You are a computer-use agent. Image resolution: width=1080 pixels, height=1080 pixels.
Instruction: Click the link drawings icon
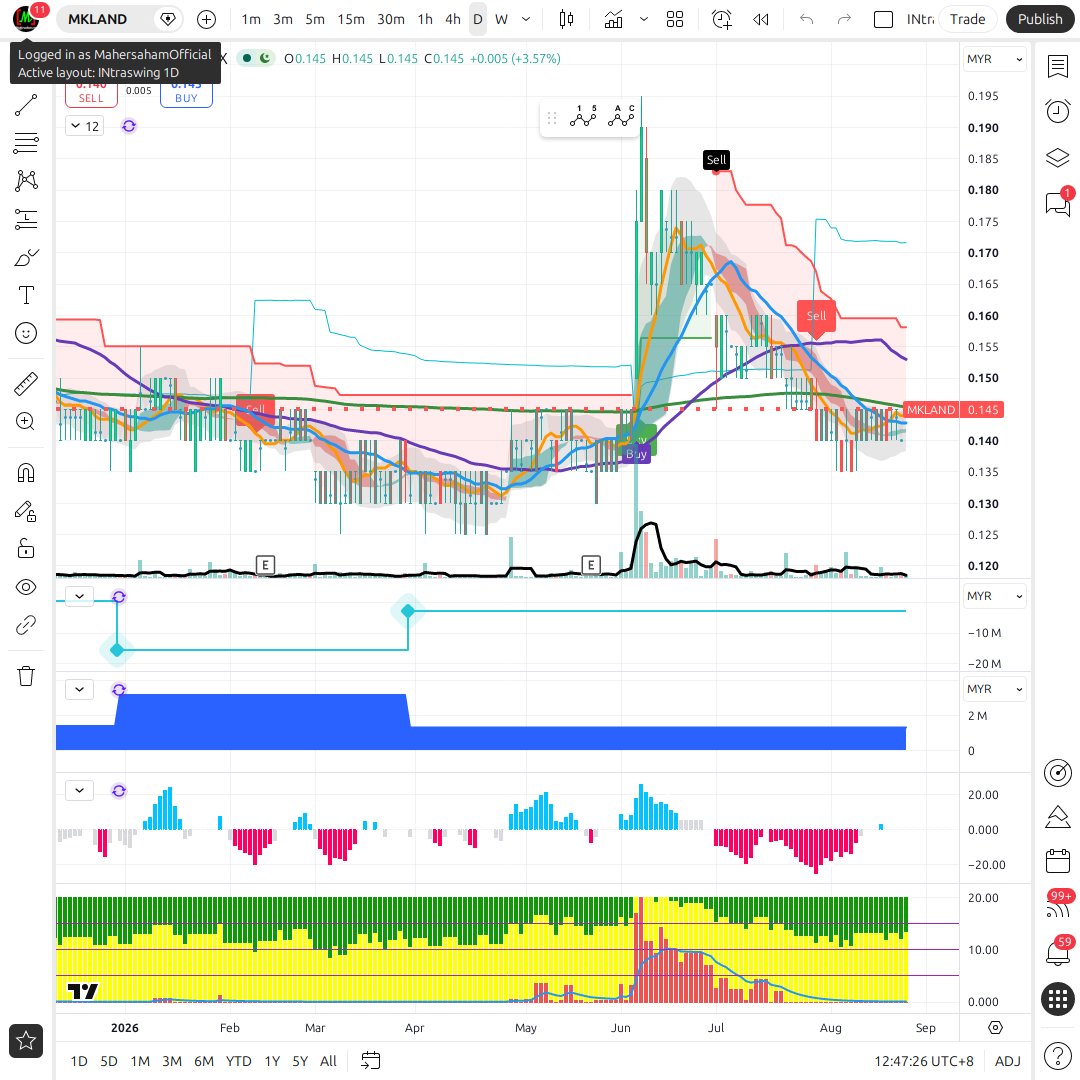26,625
